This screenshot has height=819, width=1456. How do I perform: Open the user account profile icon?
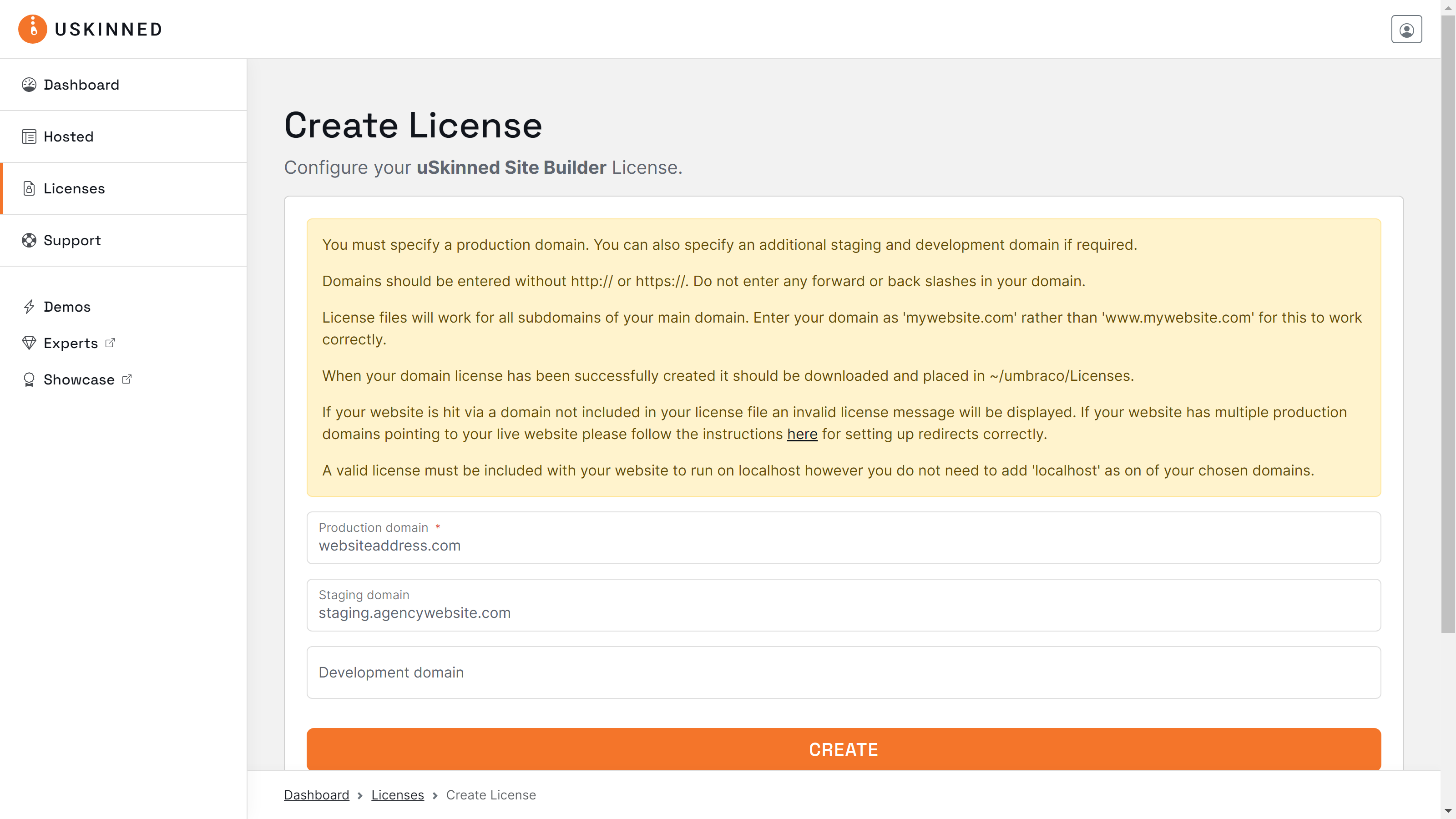coord(1406,30)
